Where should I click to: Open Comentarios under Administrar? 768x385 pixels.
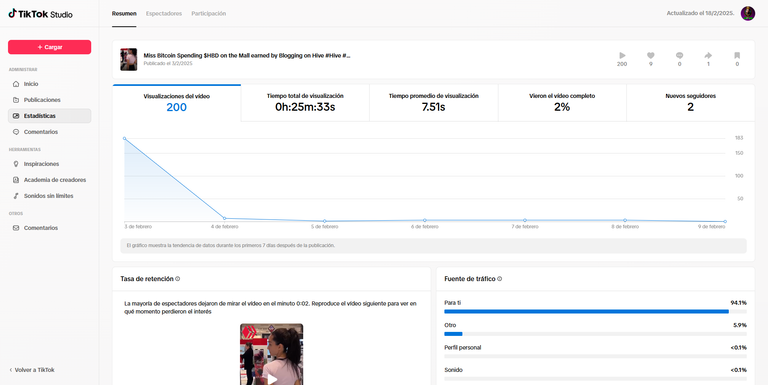point(49,132)
